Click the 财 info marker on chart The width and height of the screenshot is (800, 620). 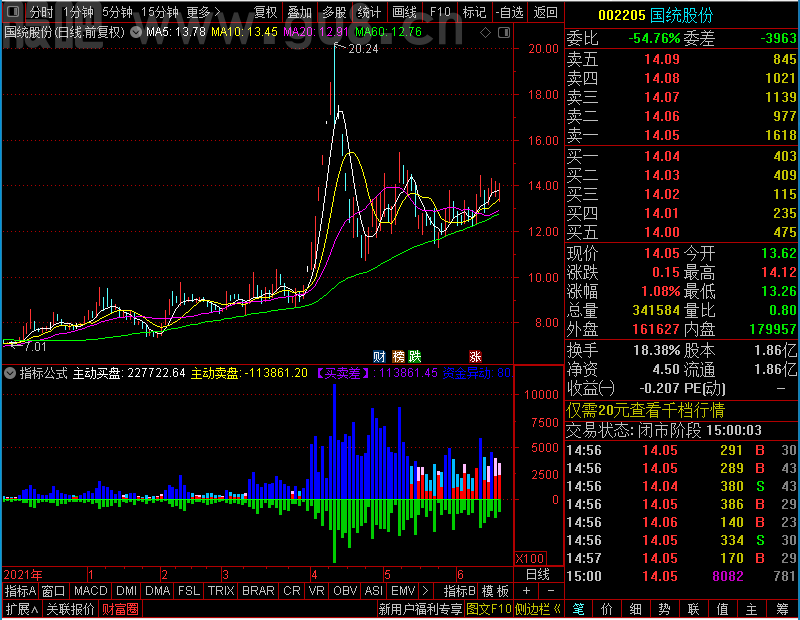379,356
